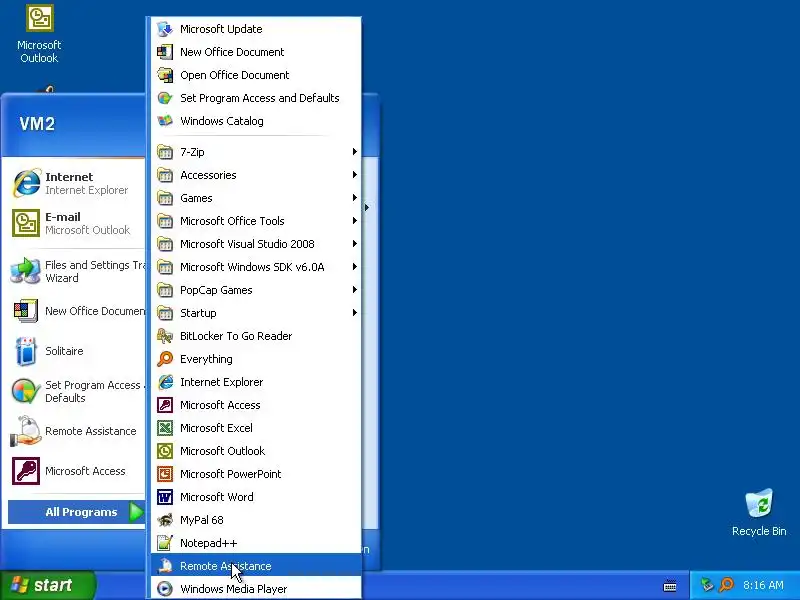Click the Microsoft Access icon in Start menu left pane
Image resolution: width=800 pixels, height=600 pixels.
[26, 470]
